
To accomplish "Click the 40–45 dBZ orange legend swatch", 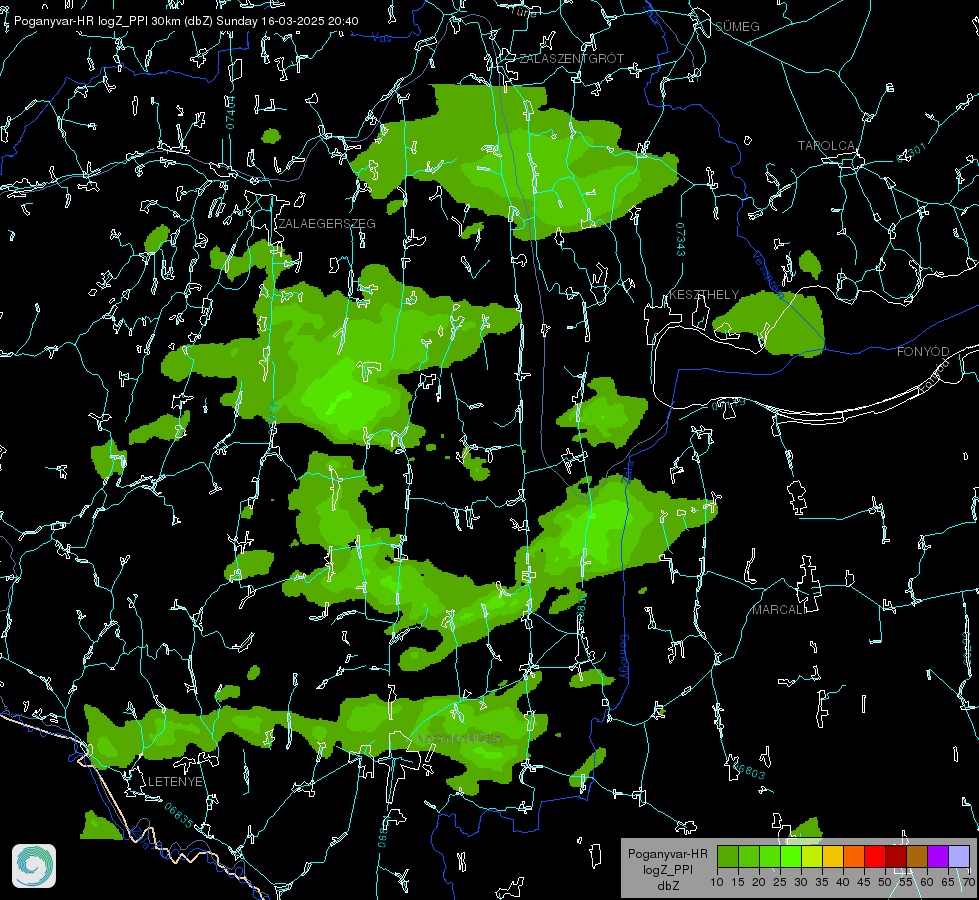I will click(854, 856).
